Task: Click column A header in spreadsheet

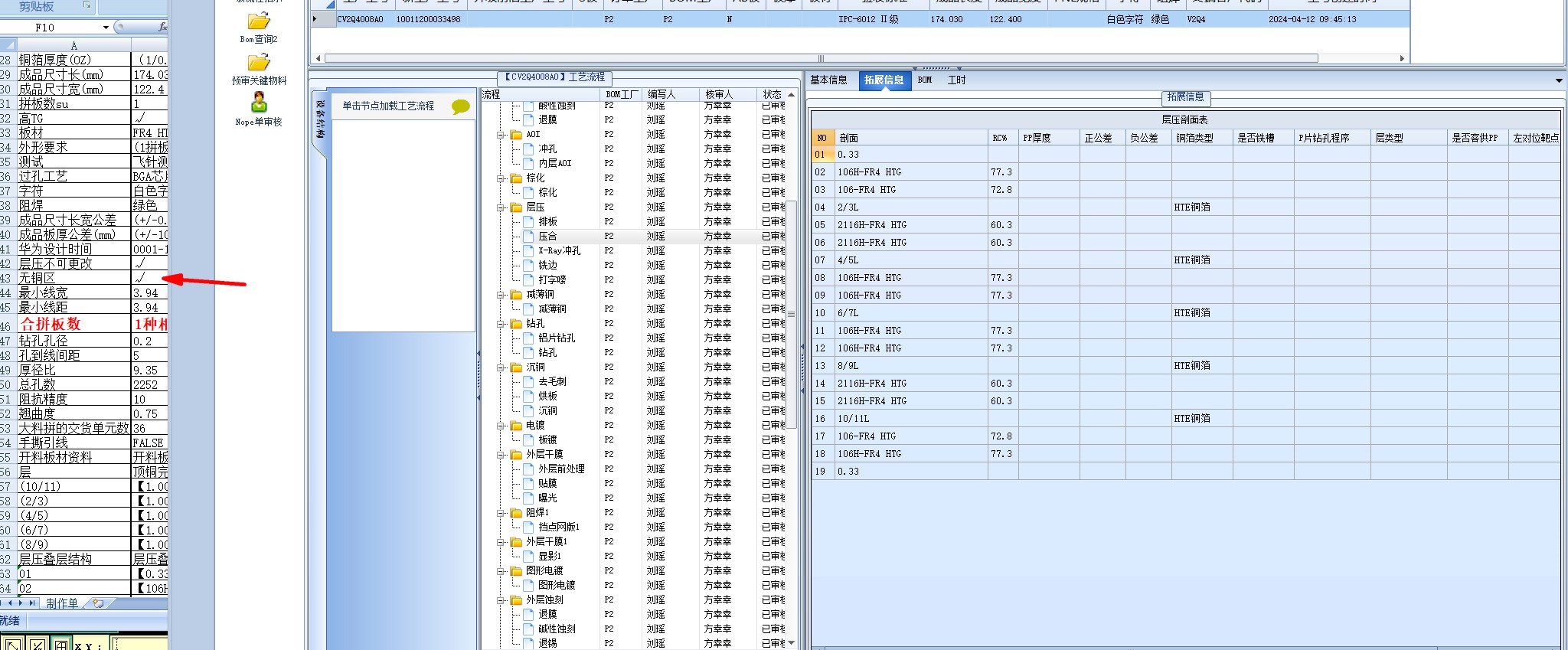Action: point(73,46)
